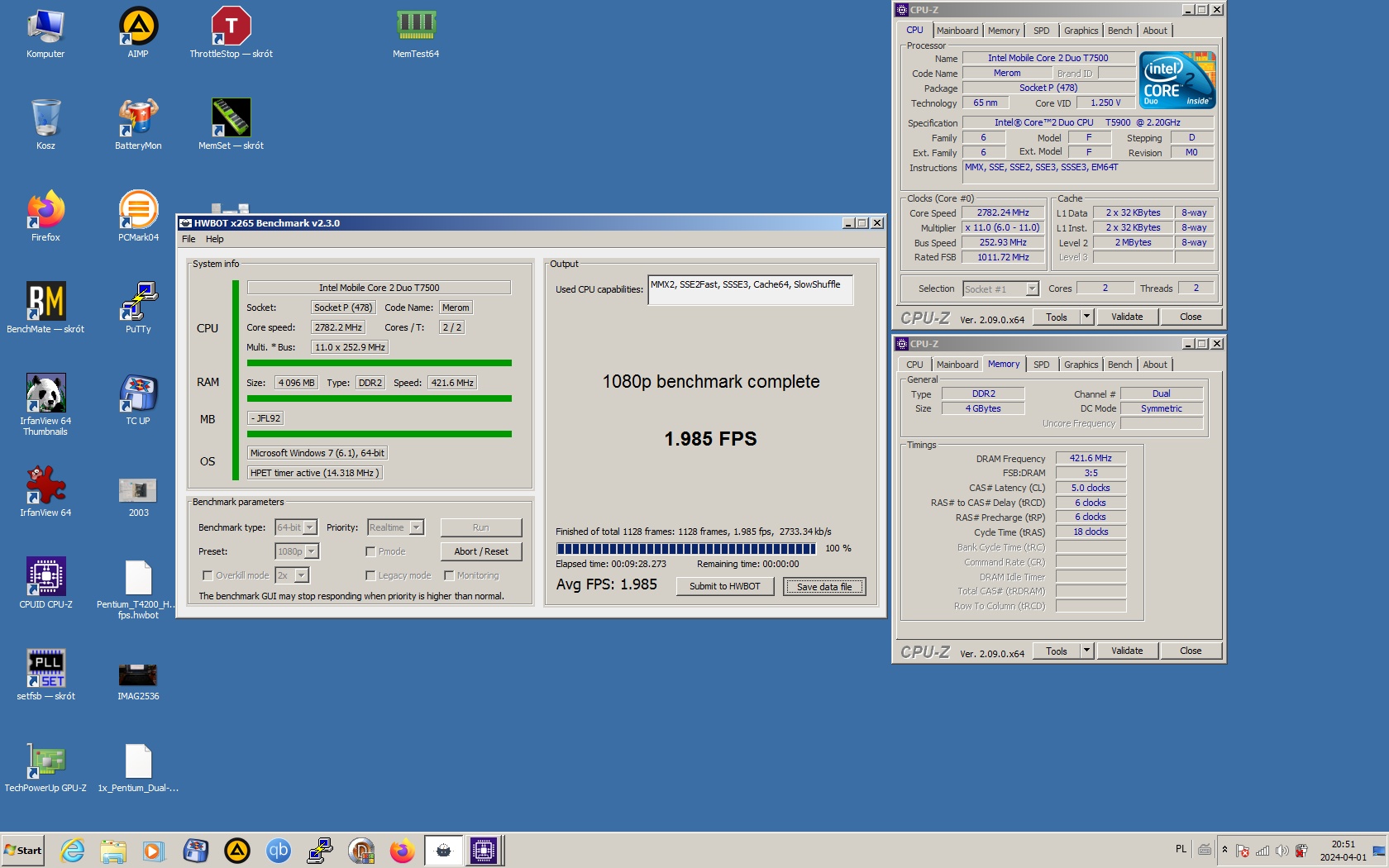Switch to Graphics tab in bottom CPU-Z
1389x868 pixels.
[x=1081, y=365]
